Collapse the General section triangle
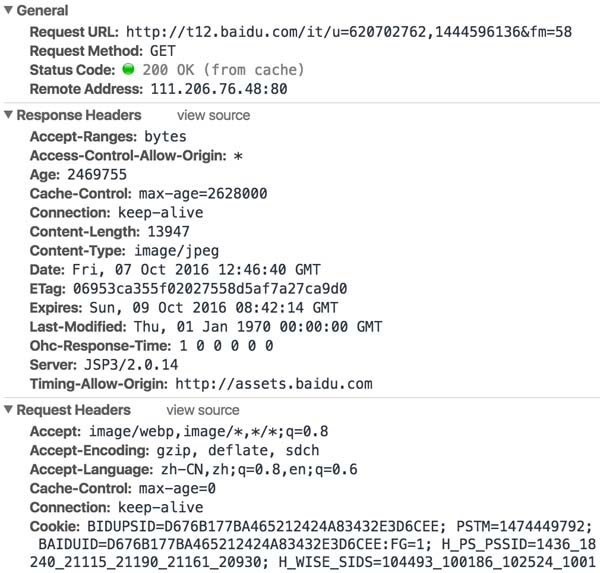The width and height of the screenshot is (600, 573). coord(9,12)
